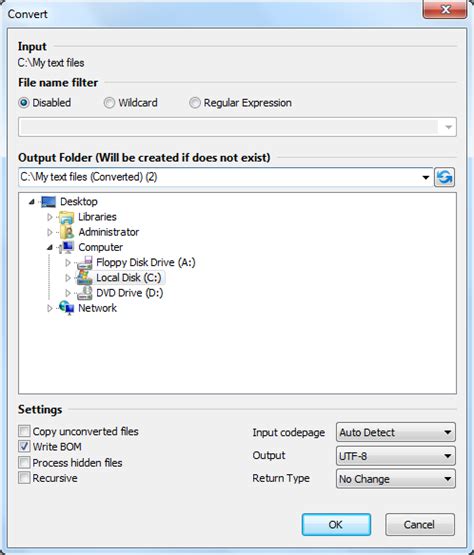
Task: Click the OK button
Action: 336,524
